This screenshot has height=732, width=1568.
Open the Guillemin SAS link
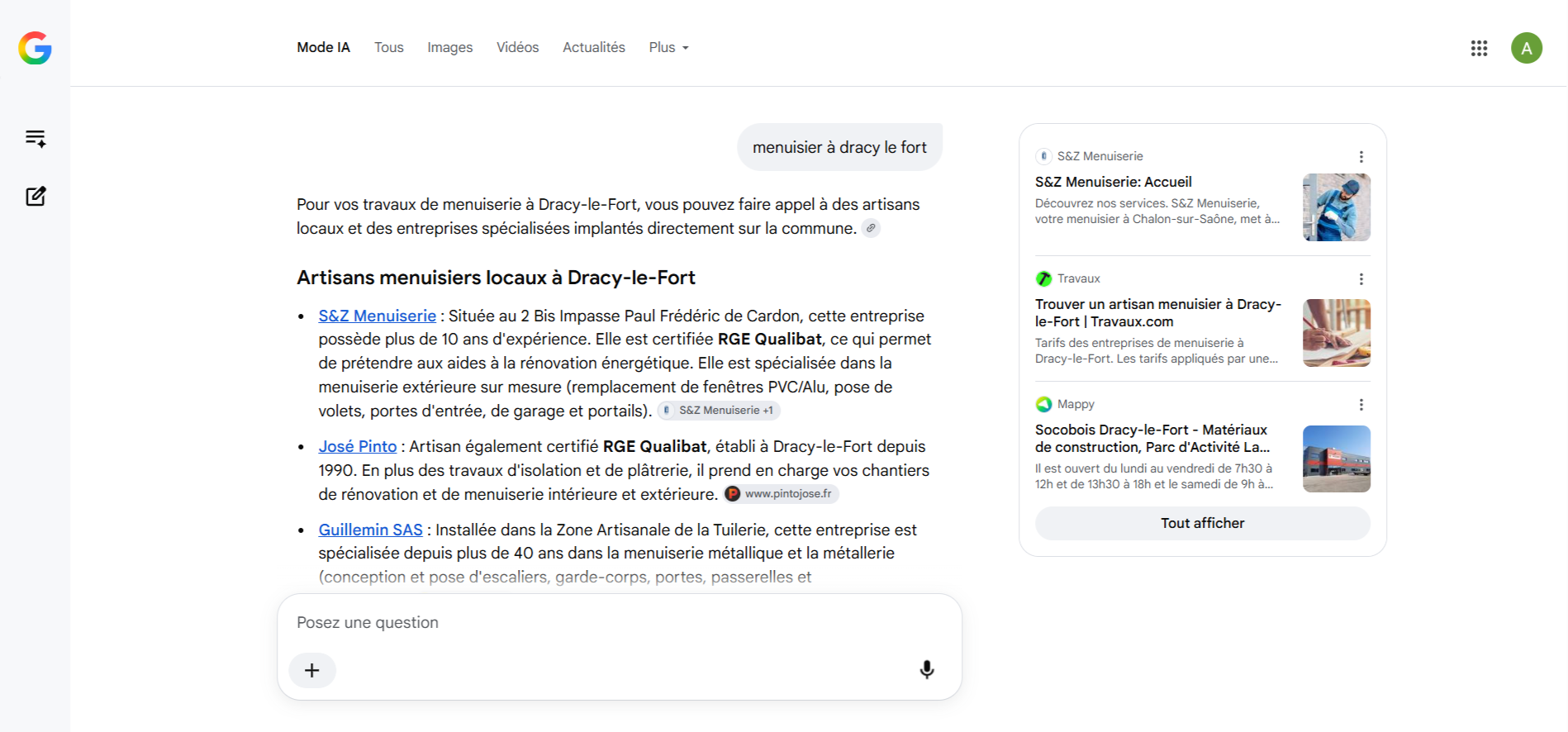[370, 530]
